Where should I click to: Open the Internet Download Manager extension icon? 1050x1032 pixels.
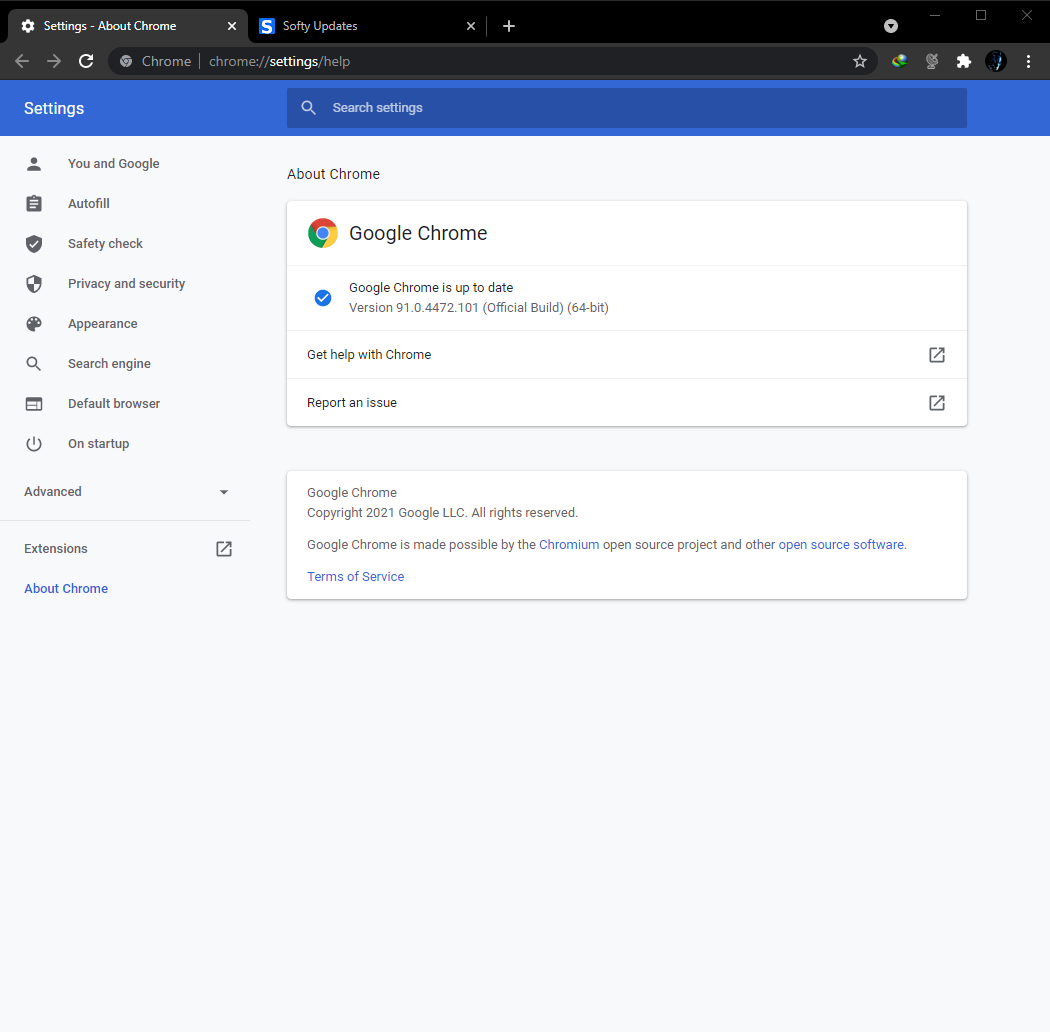pos(899,62)
